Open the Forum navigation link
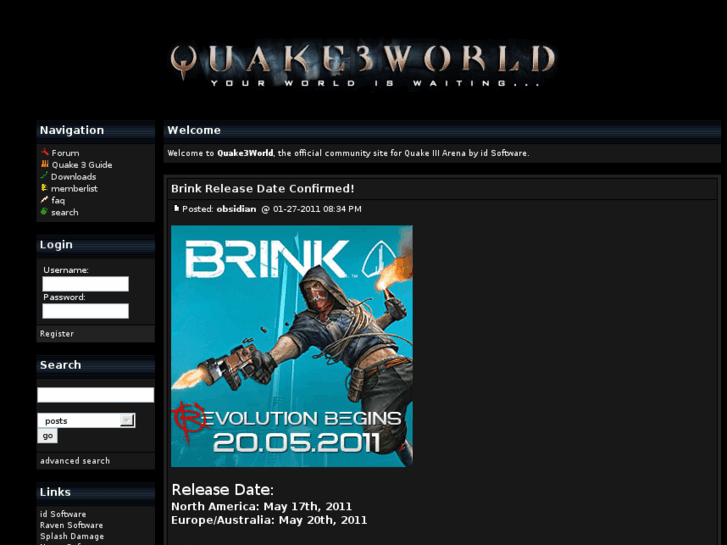727x545 pixels. point(65,153)
